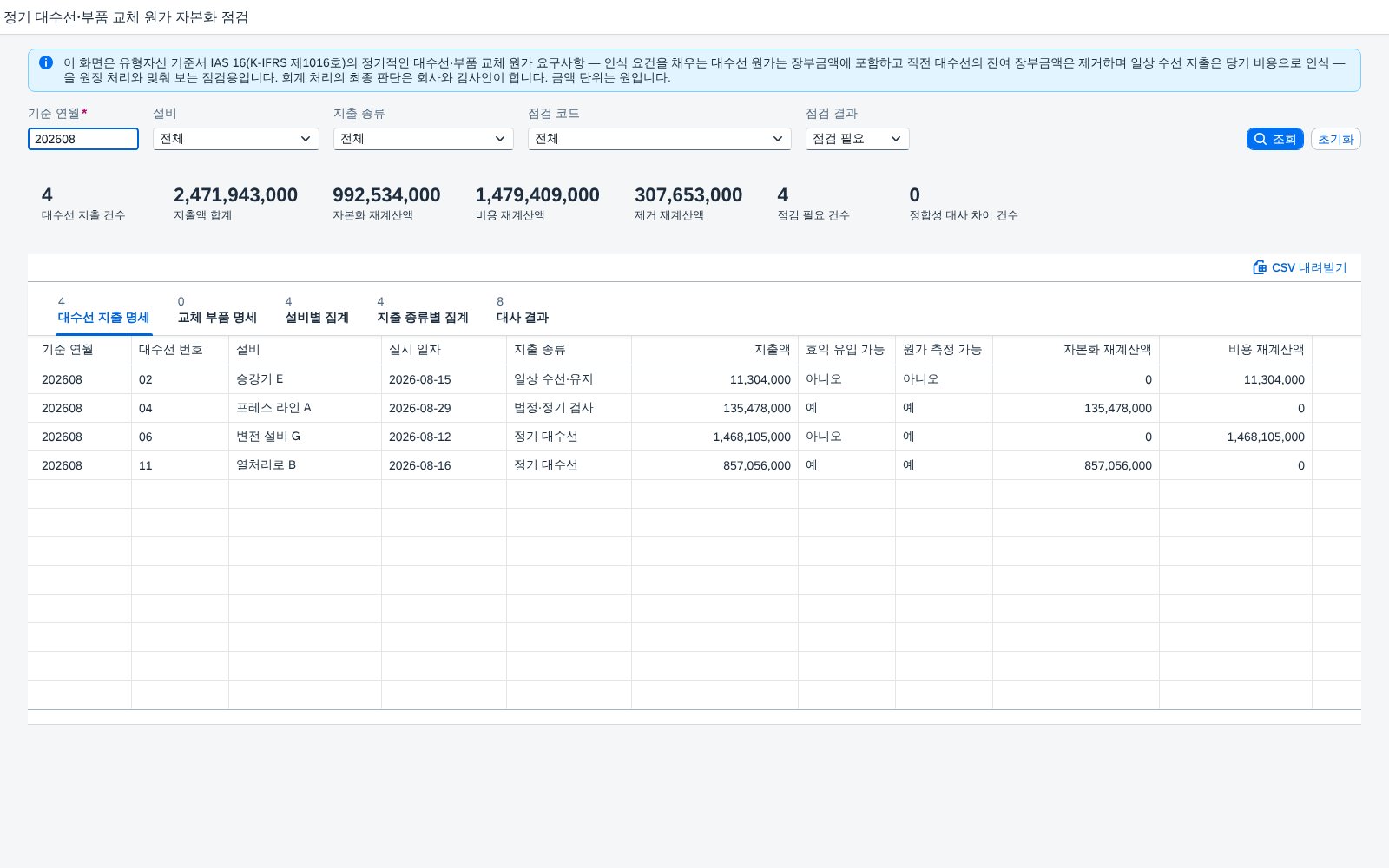Select the 프레스 라인 A cell
1389x868 pixels.
click(306, 408)
